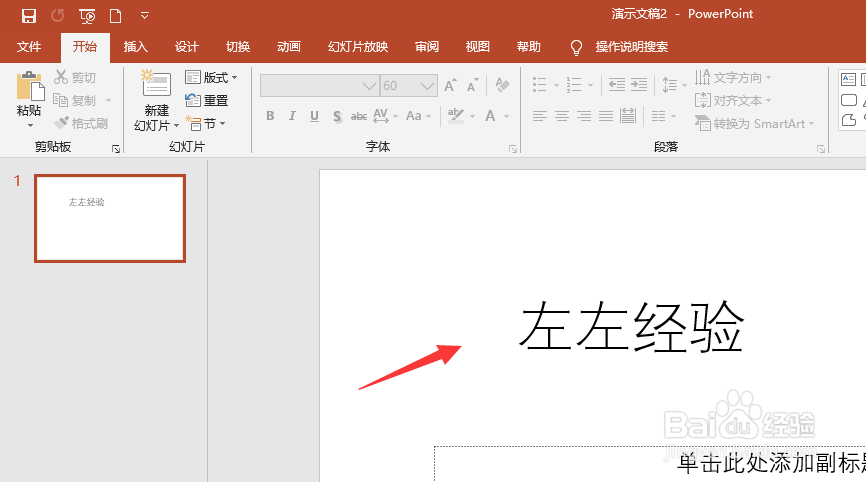Click the 操作说明搜索 search box

(631, 47)
